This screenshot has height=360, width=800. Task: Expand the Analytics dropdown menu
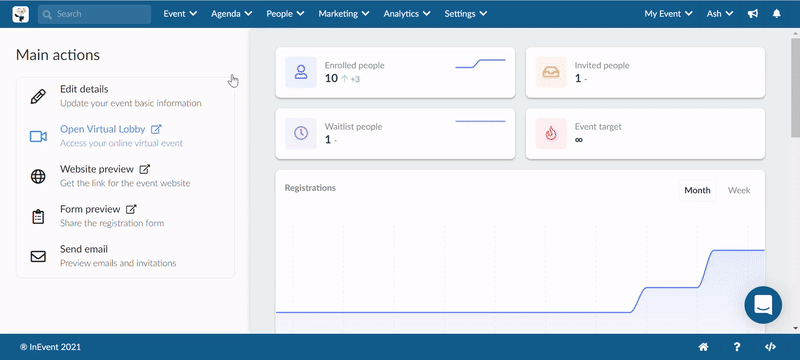(407, 14)
